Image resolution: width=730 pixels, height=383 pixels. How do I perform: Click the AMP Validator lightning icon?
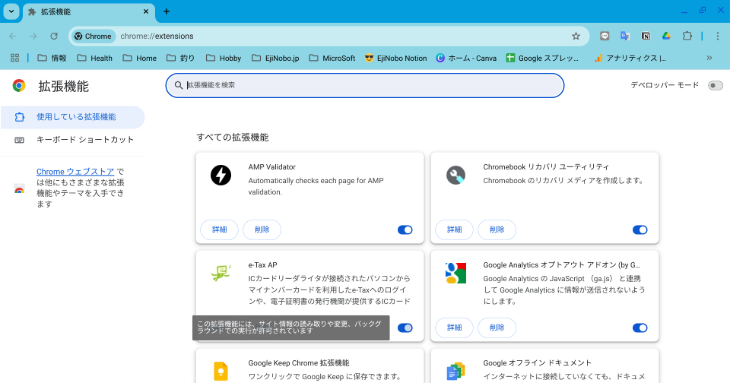[x=221, y=175]
